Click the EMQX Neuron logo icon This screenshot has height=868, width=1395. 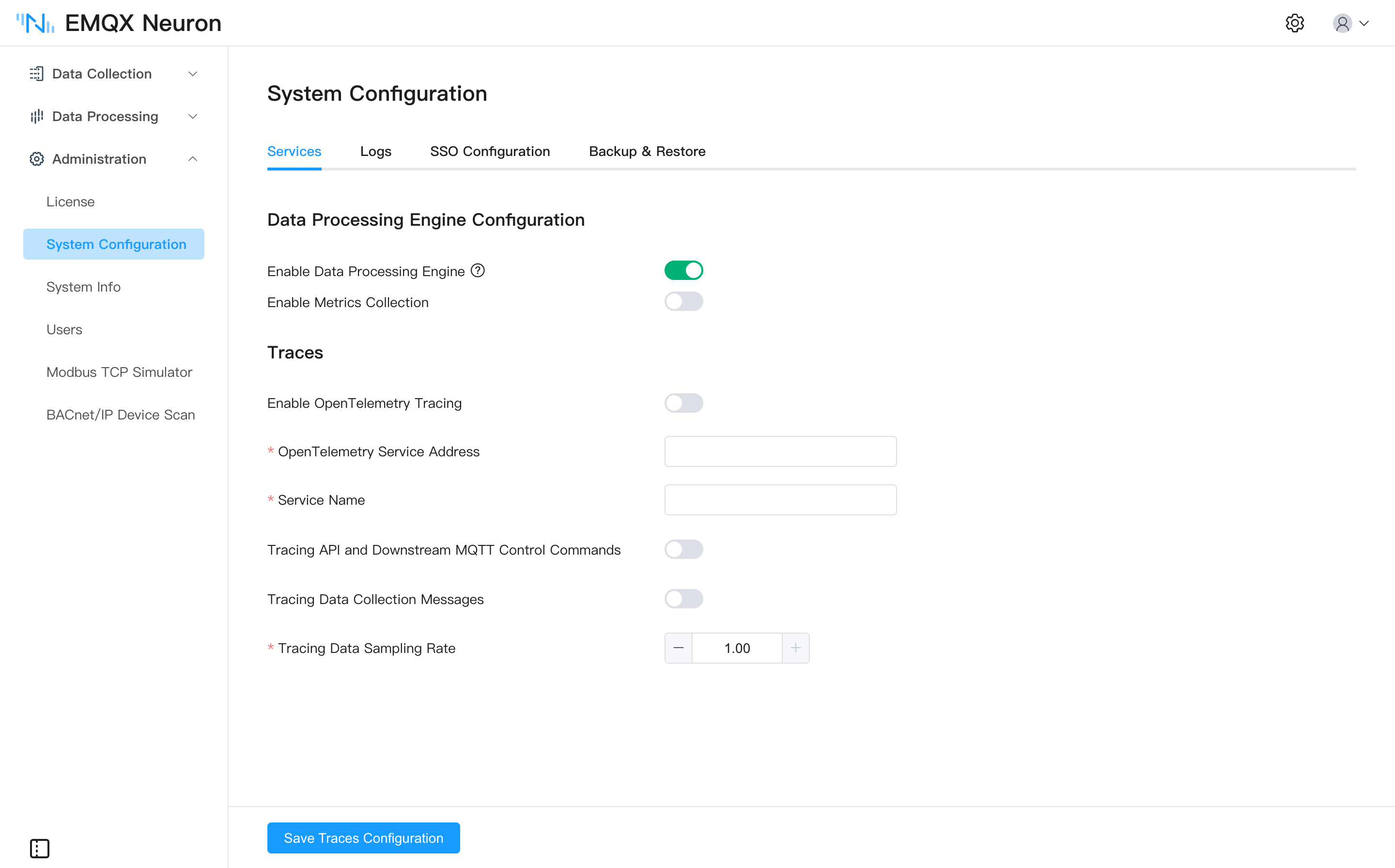(x=35, y=23)
